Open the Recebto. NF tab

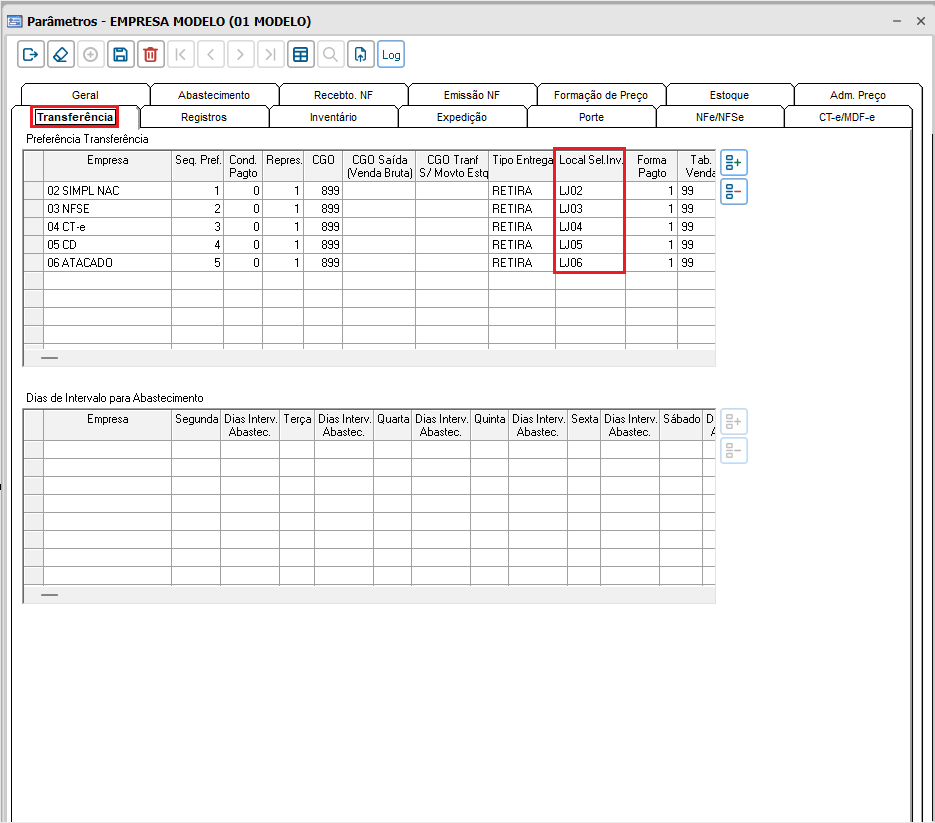pyautogui.click(x=343, y=95)
